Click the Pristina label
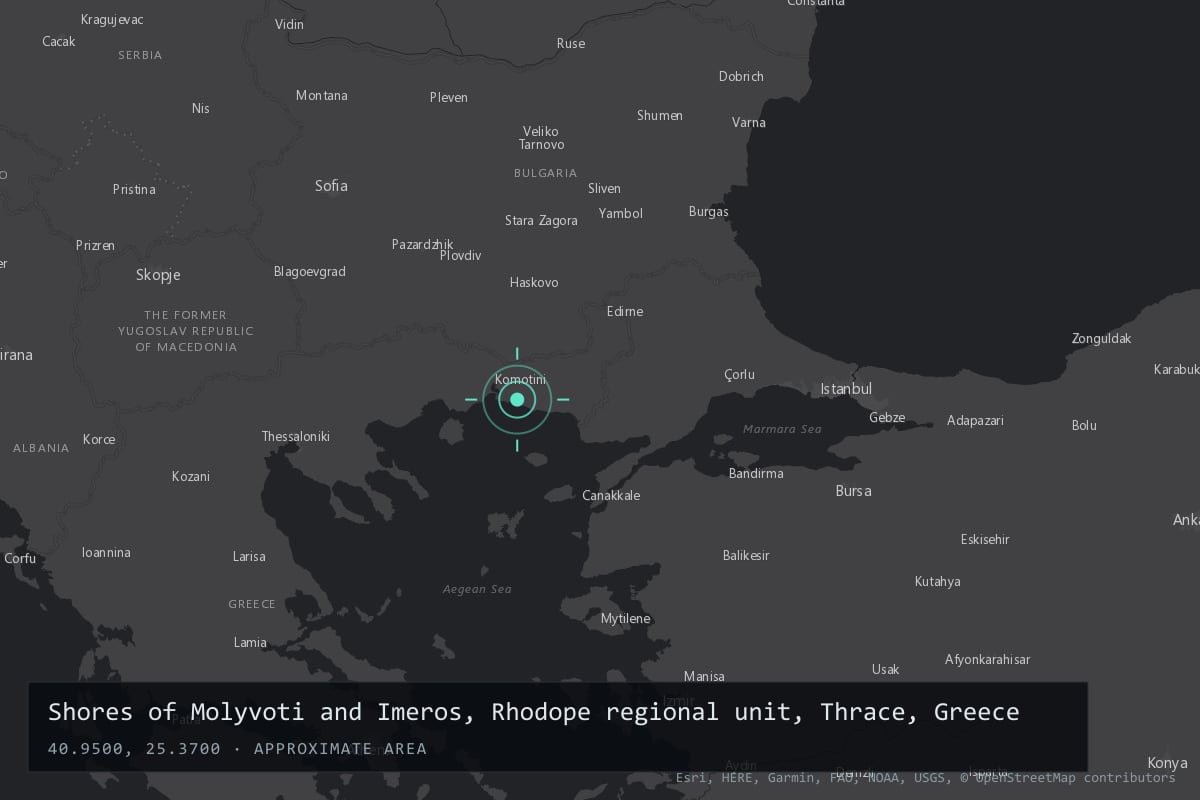The image size is (1200, 800). (134, 190)
